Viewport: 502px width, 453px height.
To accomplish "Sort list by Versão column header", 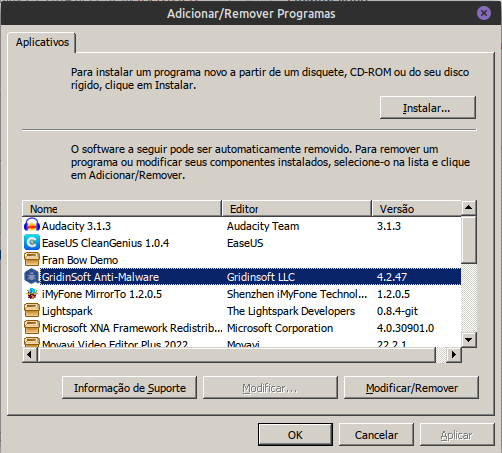I will point(417,209).
